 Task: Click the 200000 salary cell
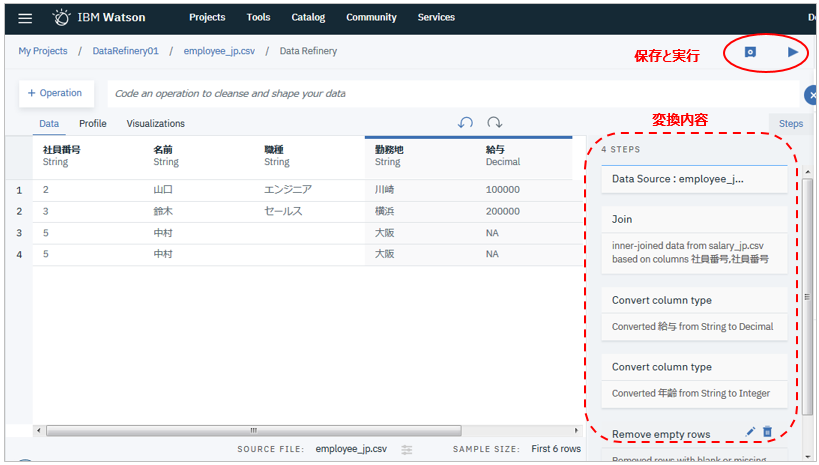pos(502,211)
